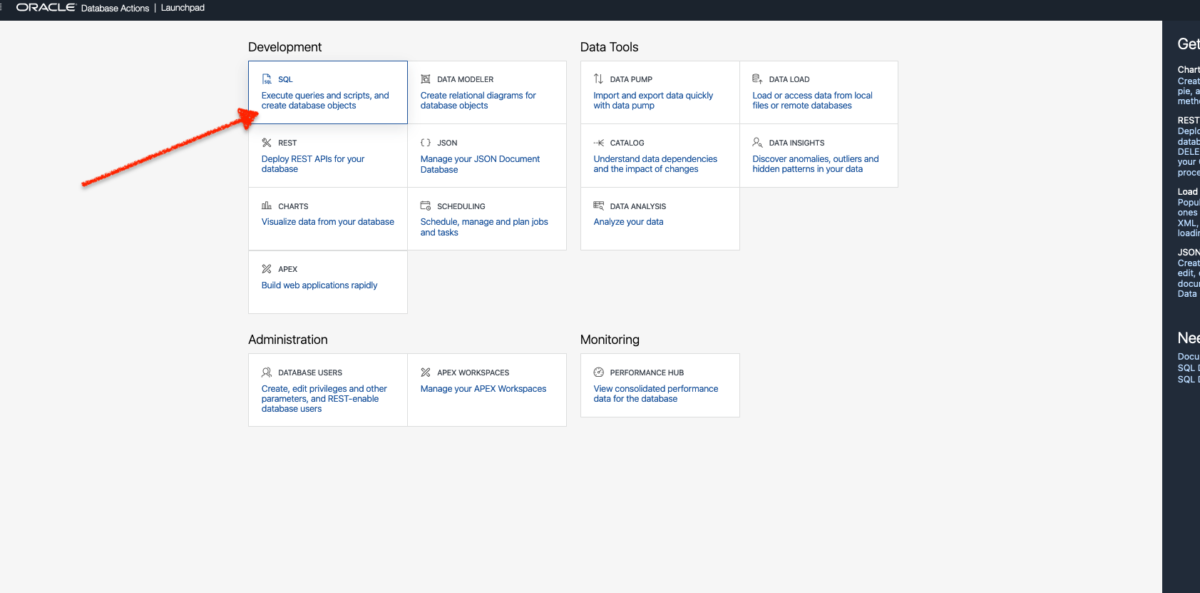Open Data Pump using its arrows icon
The image size is (1200, 593).
pos(598,78)
